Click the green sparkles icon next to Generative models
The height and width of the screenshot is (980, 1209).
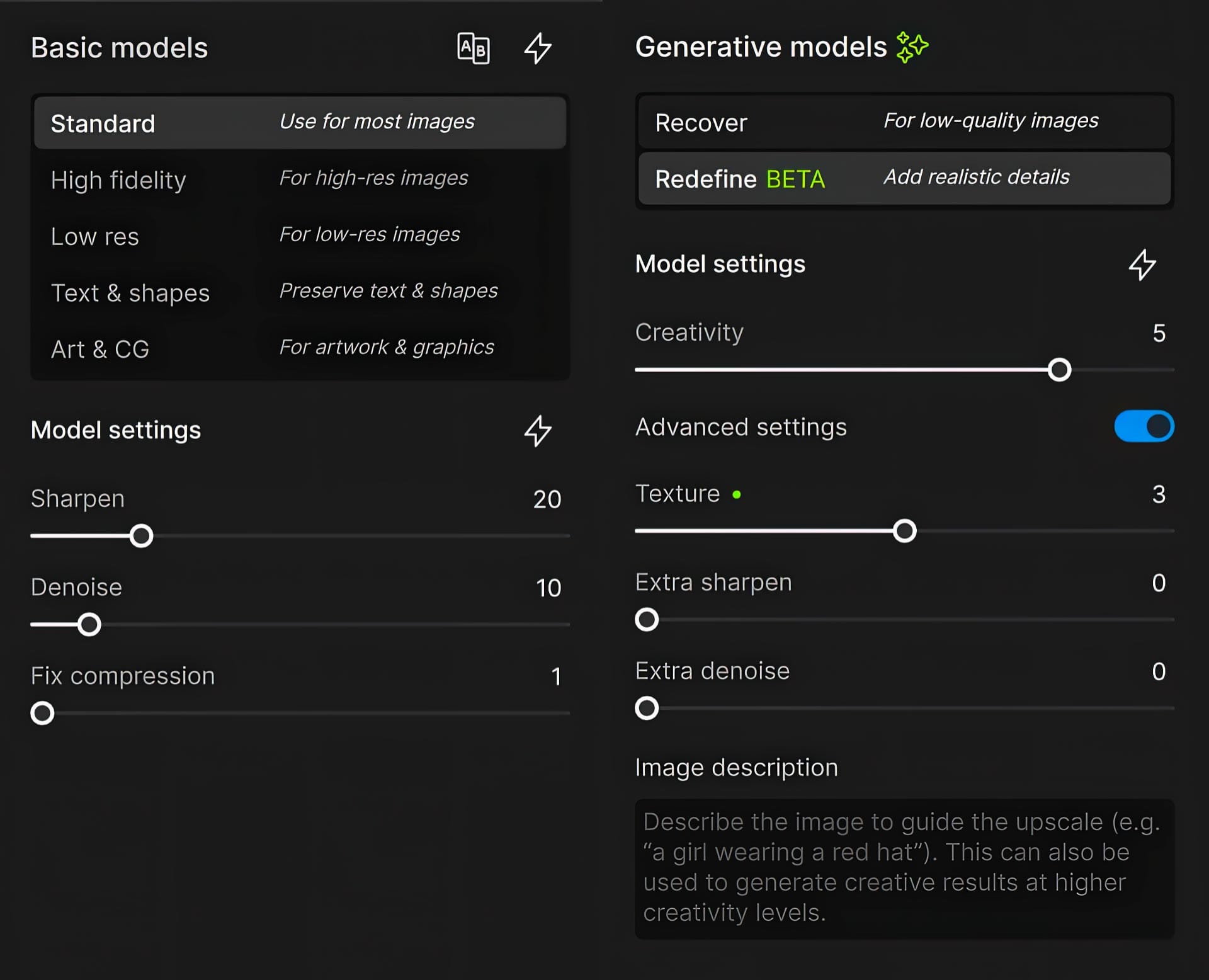tap(912, 47)
